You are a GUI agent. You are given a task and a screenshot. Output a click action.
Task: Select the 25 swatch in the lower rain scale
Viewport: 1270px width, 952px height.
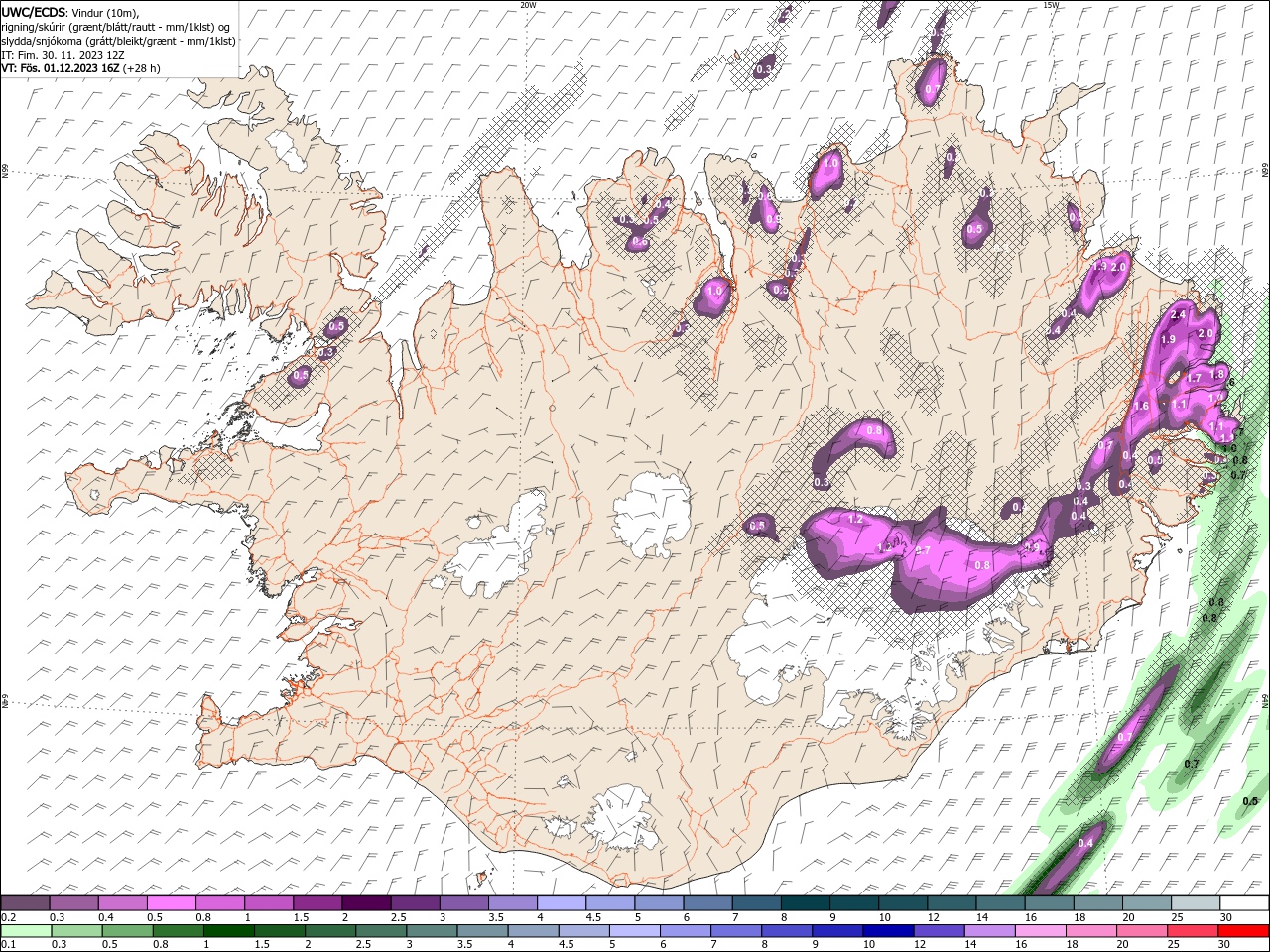coord(1192,931)
